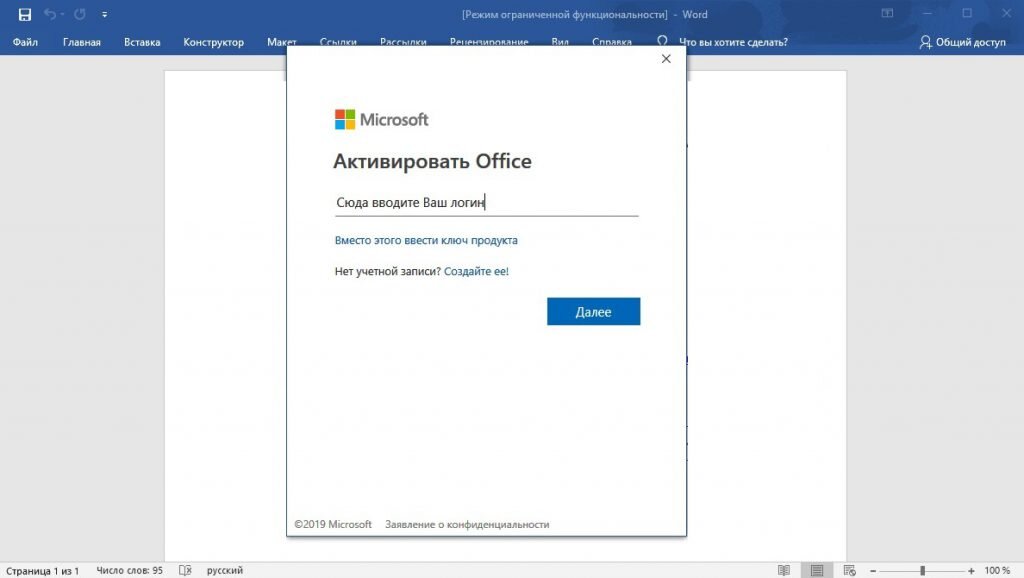The width and height of the screenshot is (1024, 578).
Task: Click Вместо этого ввести ключ продукта link
Action: click(x=426, y=240)
